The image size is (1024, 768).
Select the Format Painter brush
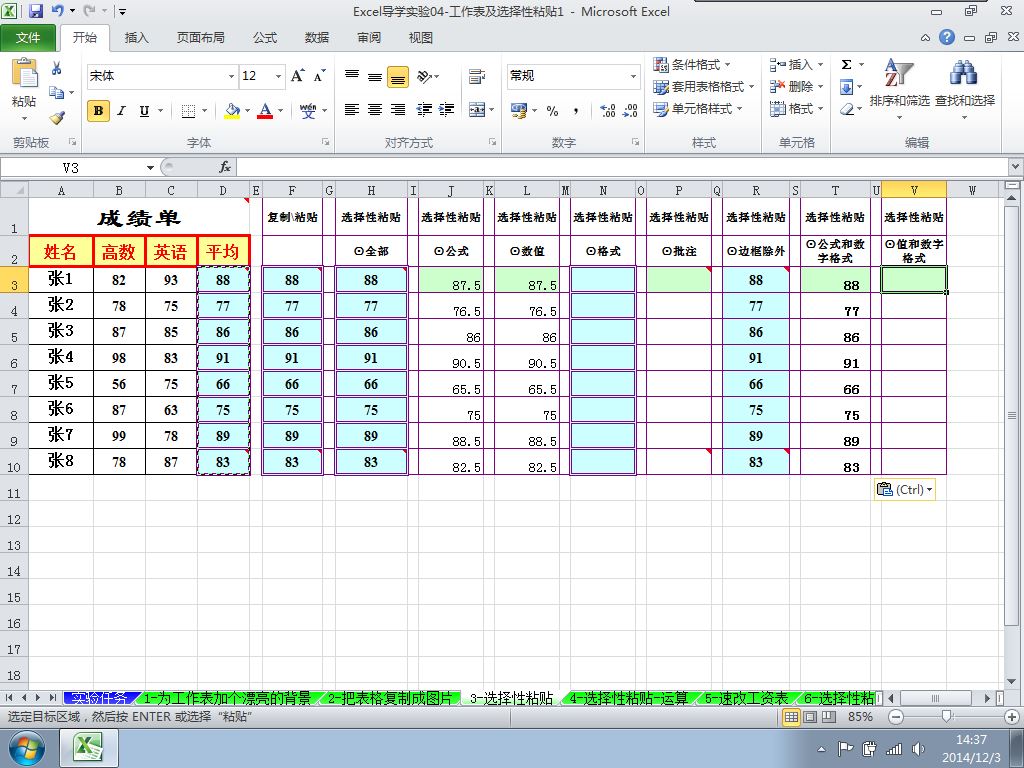(57, 118)
